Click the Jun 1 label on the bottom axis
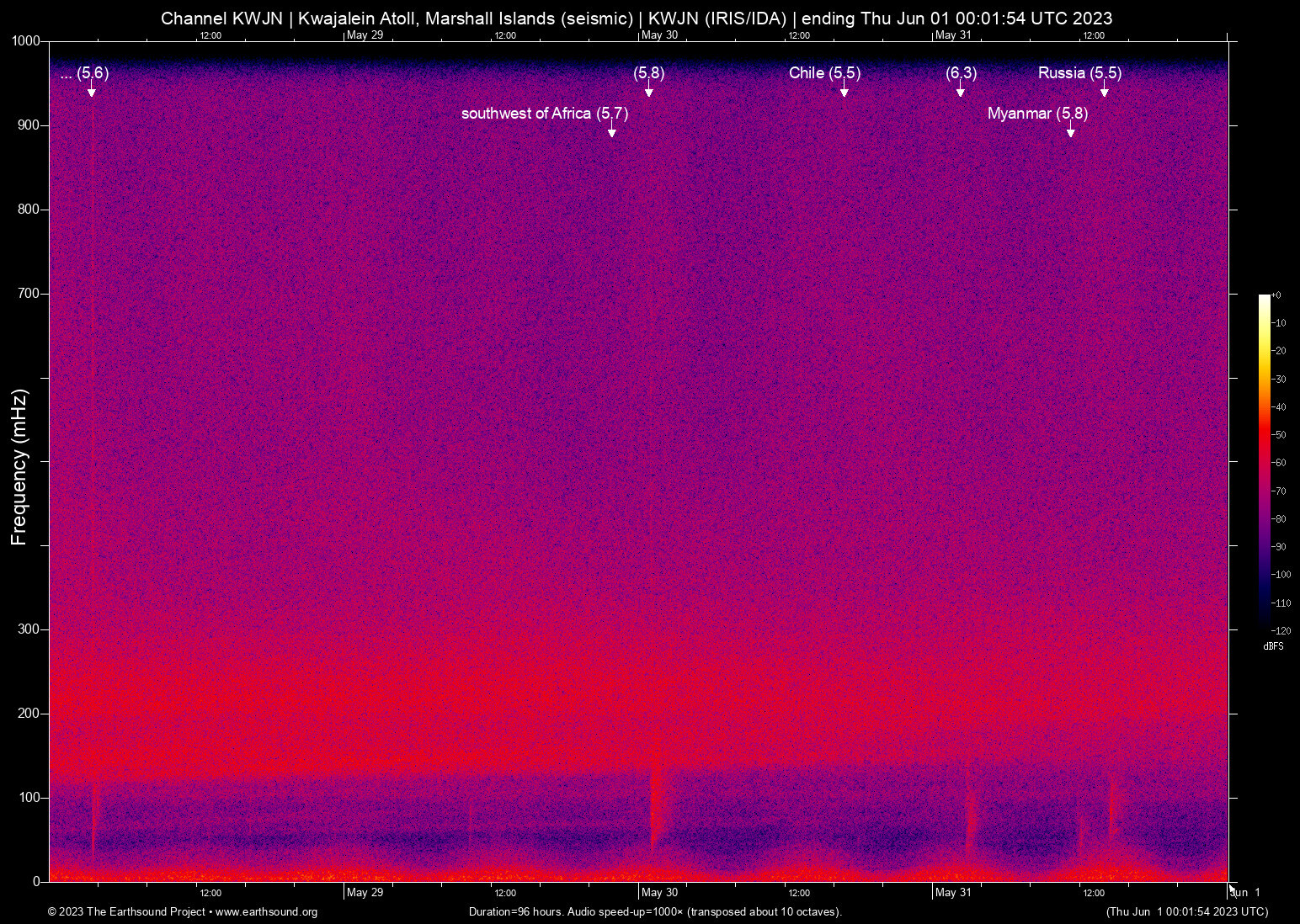 pyautogui.click(x=1246, y=893)
